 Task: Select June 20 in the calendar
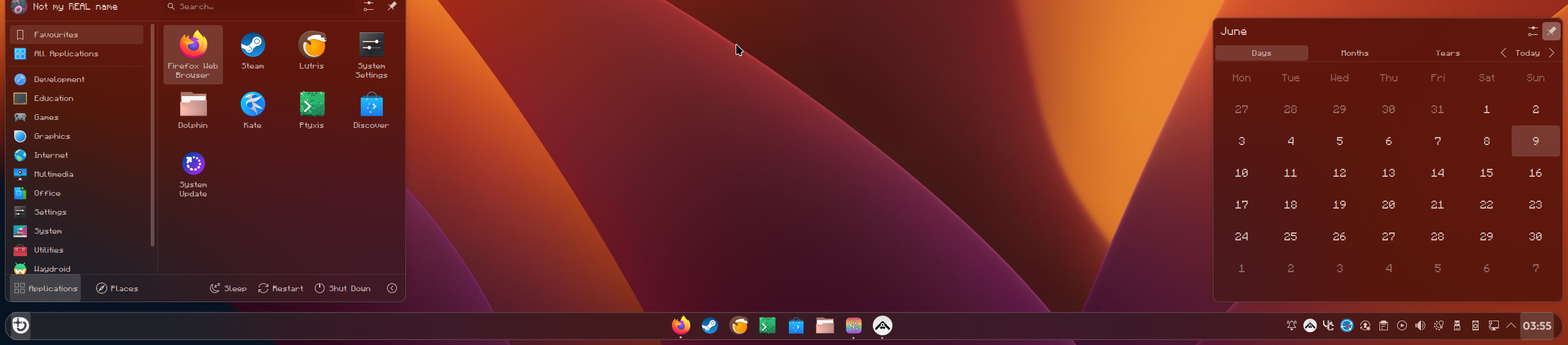tap(1389, 205)
